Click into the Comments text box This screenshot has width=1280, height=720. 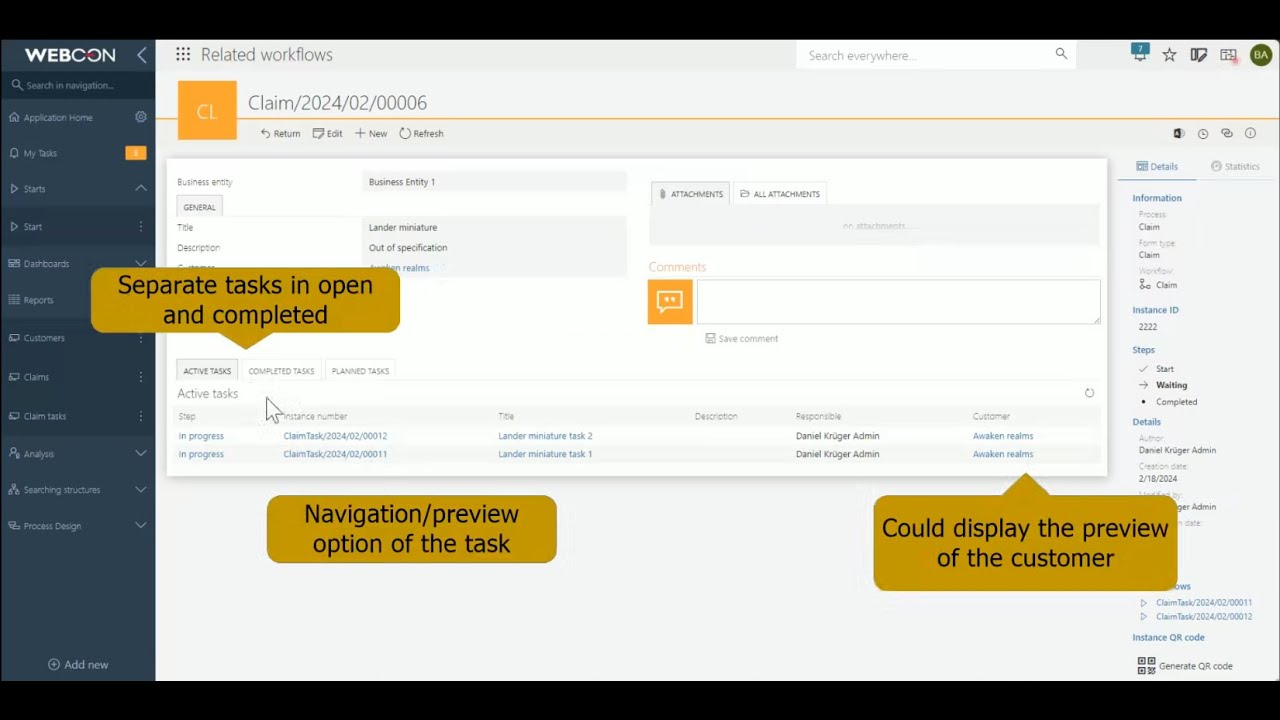pos(898,302)
